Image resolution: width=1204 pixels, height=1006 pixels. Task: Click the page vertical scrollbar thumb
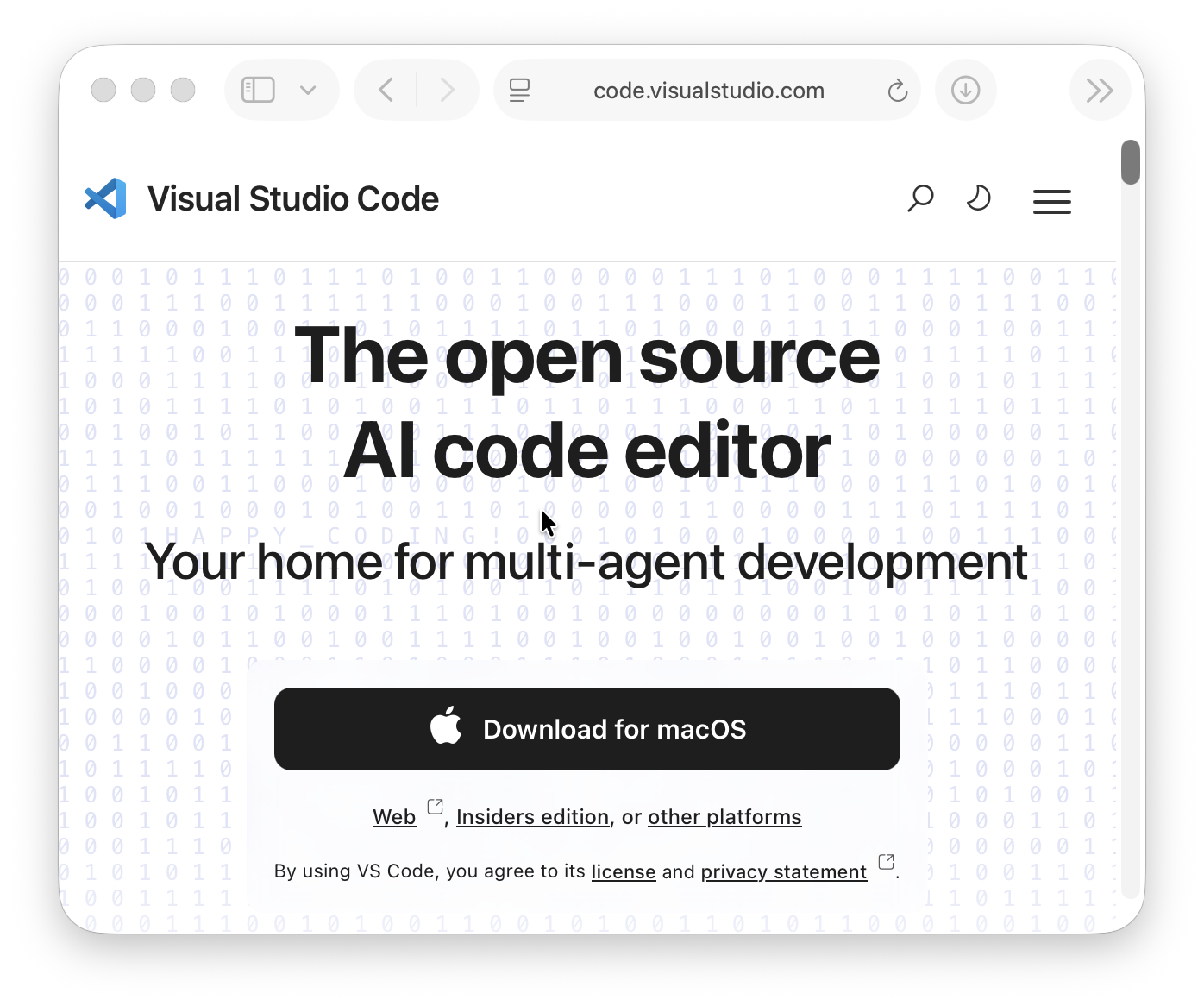tap(1131, 162)
